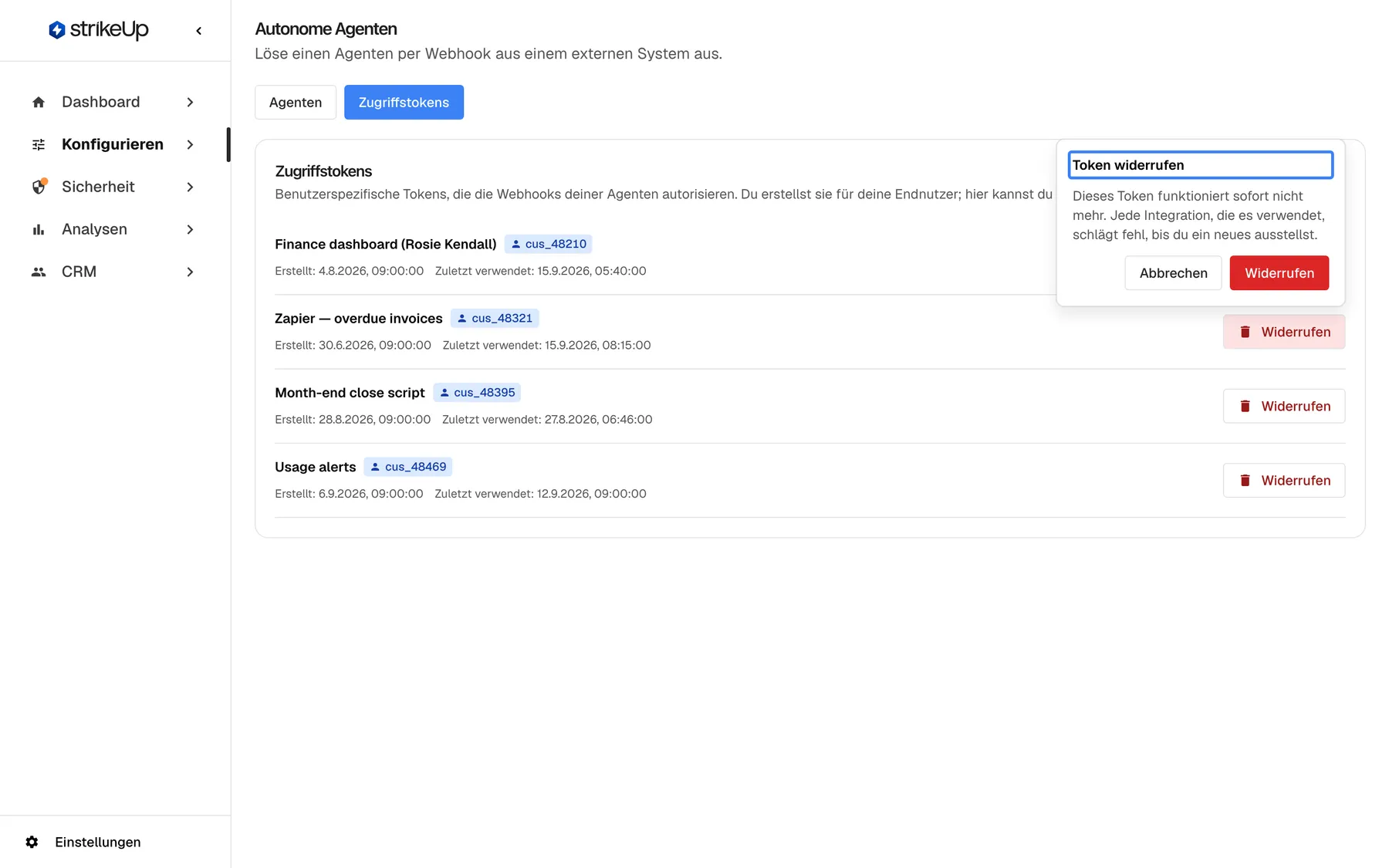This screenshot has height=868, width=1389.
Task: Expand the Sicherheit chevron
Action: pos(190,187)
